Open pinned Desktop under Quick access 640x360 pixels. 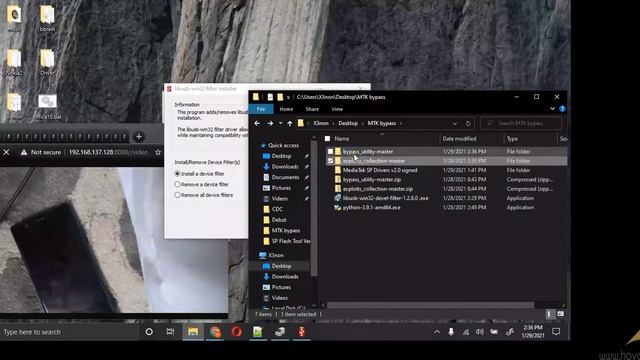click(281, 156)
